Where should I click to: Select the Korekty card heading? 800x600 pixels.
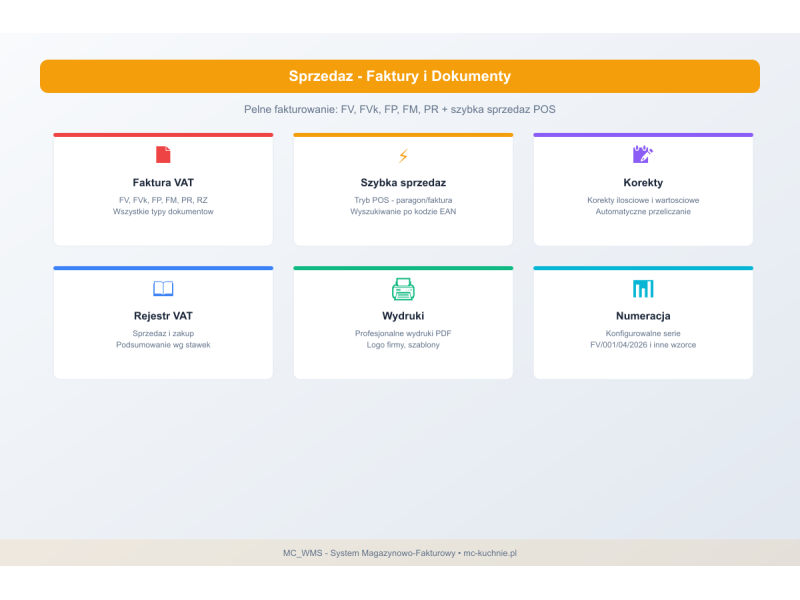coord(643,183)
